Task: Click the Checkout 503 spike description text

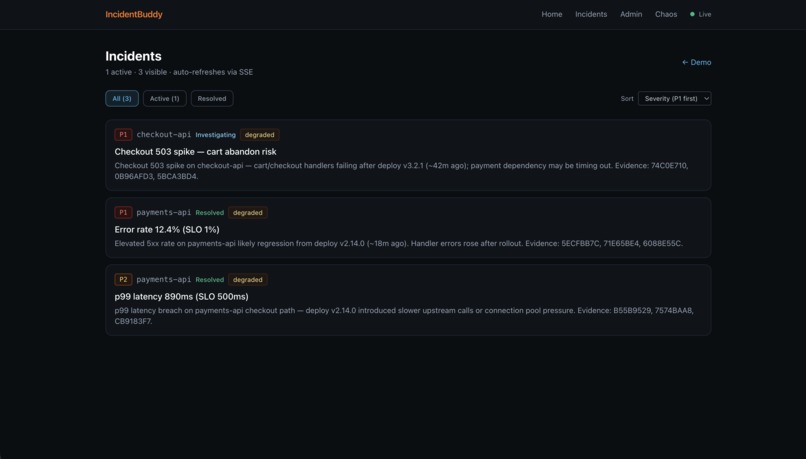Action: pyautogui.click(x=401, y=171)
